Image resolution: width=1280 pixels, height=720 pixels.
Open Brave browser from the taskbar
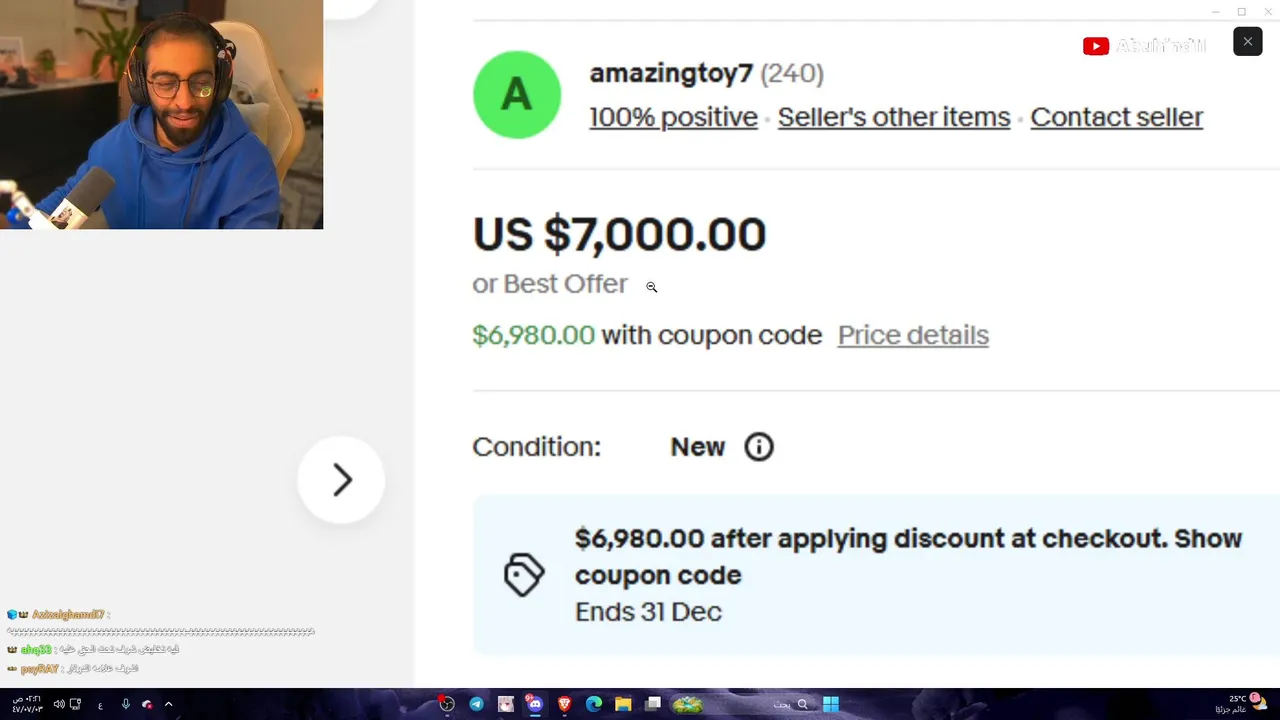[x=564, y=704]
